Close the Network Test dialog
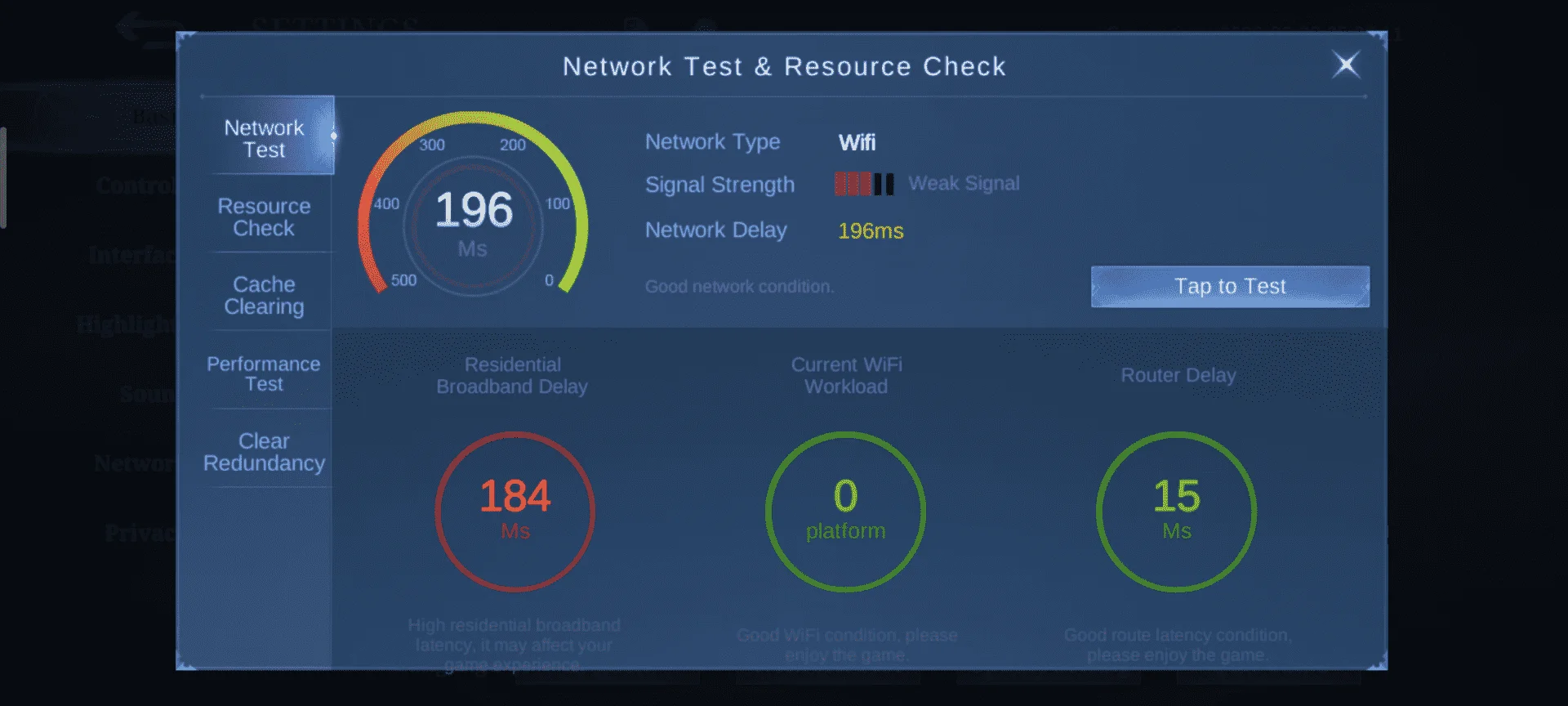1568x706 pixels. pyautogui.click(x=1346, y=64)
